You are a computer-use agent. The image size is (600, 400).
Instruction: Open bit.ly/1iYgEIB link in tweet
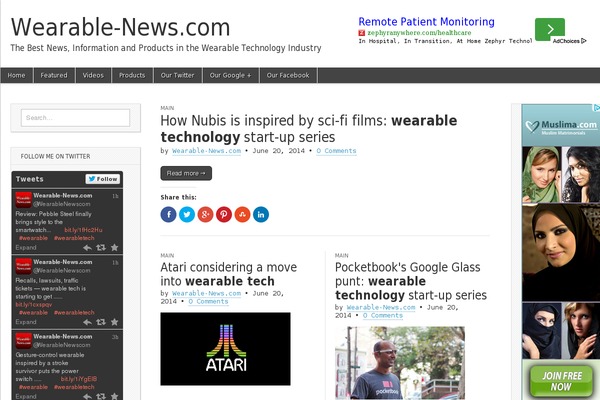(x=79, y=379)
